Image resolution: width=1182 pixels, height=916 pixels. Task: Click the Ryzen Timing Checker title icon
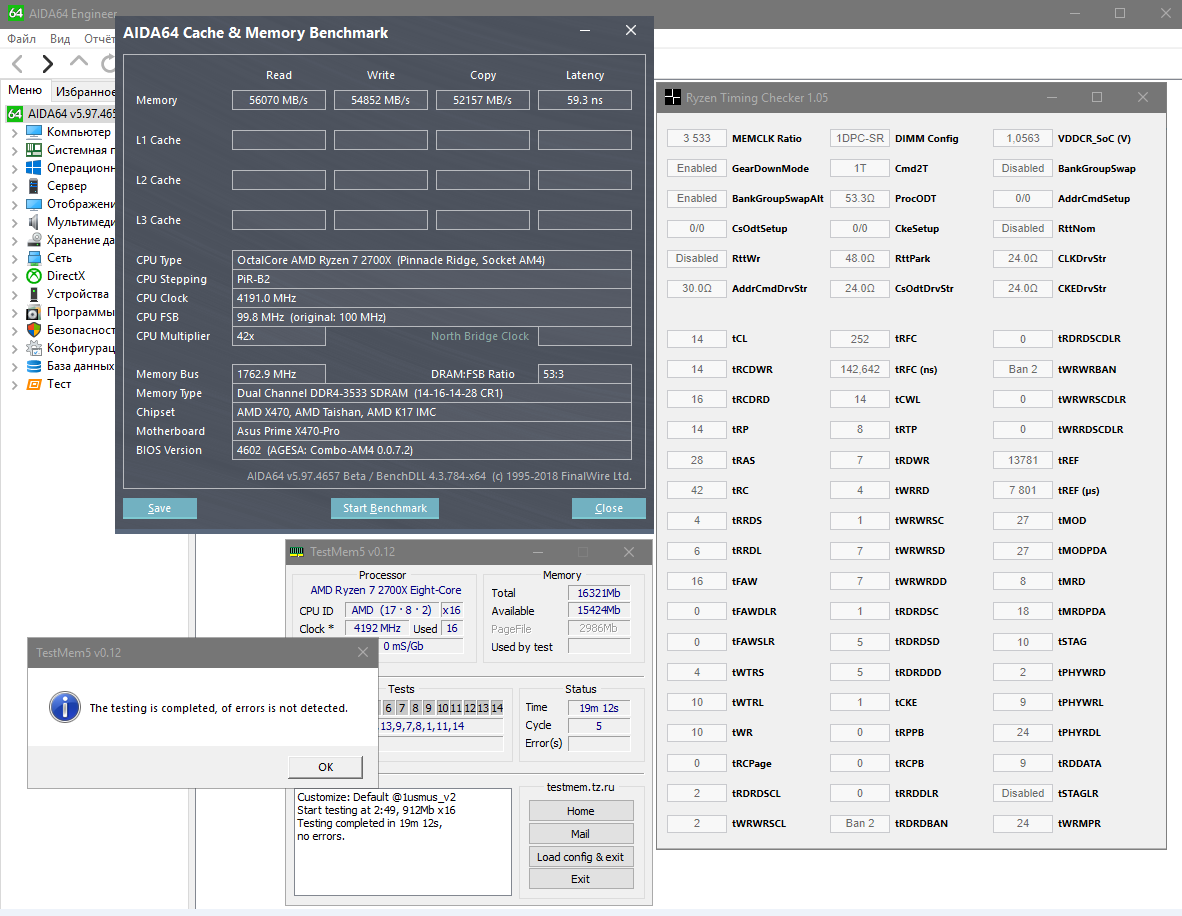pyautogui.click(x=672, y=97)
